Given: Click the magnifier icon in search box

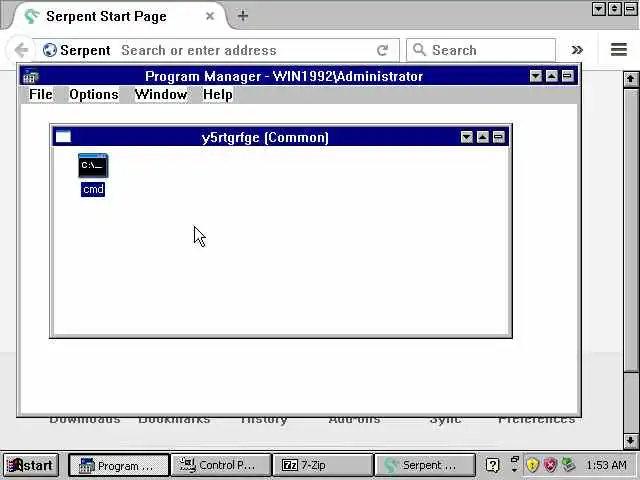Looking at the screenshot, I should click(x=419, y=50).
